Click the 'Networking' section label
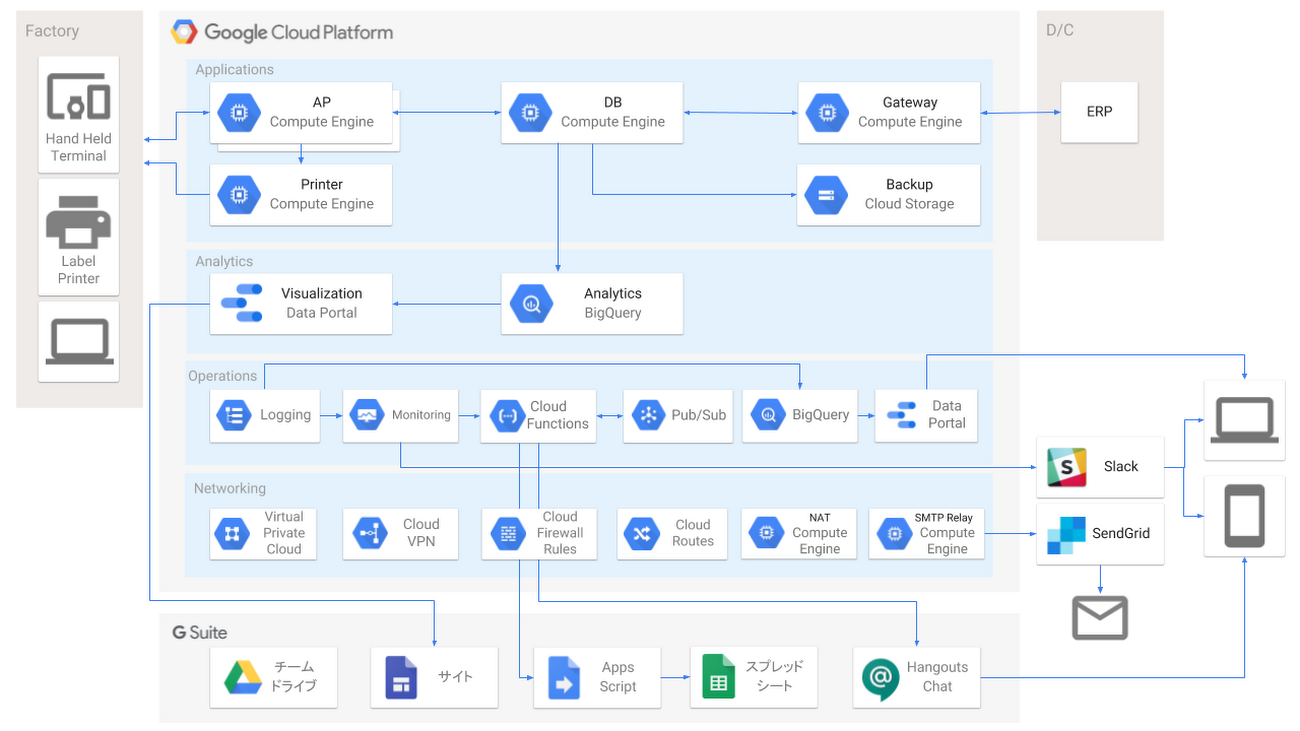Screen dimensions: 1300x731 230,488
